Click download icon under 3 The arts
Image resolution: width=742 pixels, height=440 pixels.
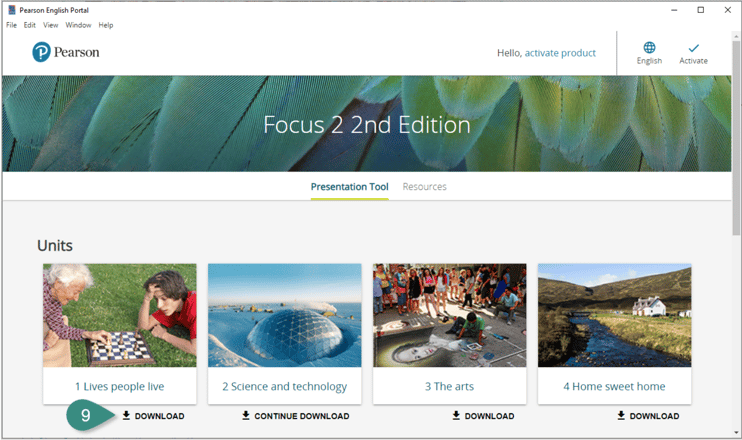(457, 416)
